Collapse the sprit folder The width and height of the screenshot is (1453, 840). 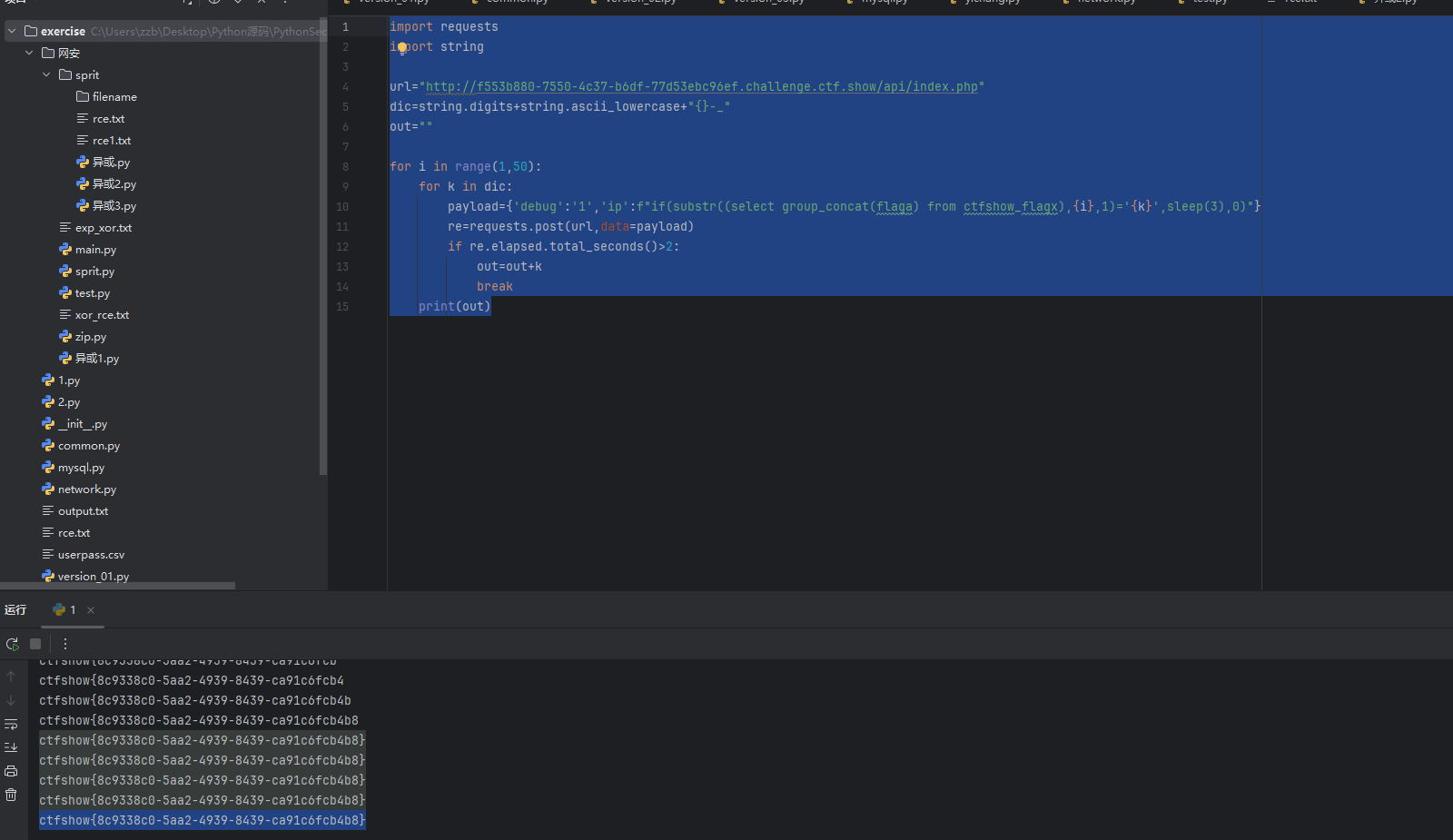pos(46,74)
